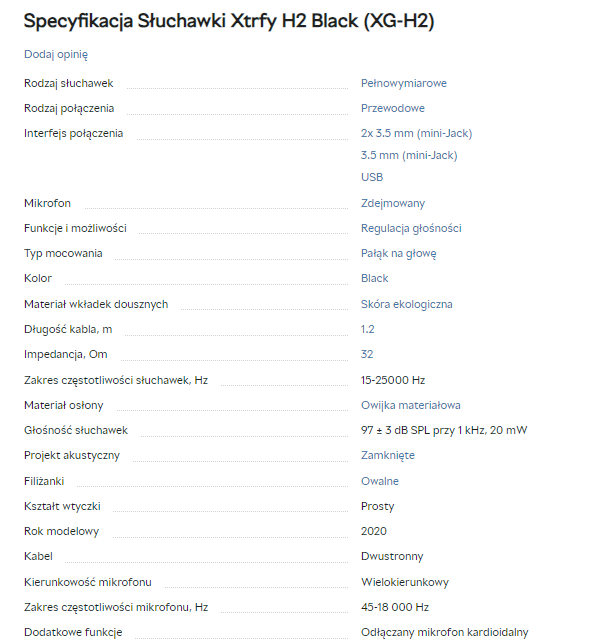Click the Wielokierunkowy microphone directionality value
This screenshot has height=640, width=598.
click(x=405, y=582)
